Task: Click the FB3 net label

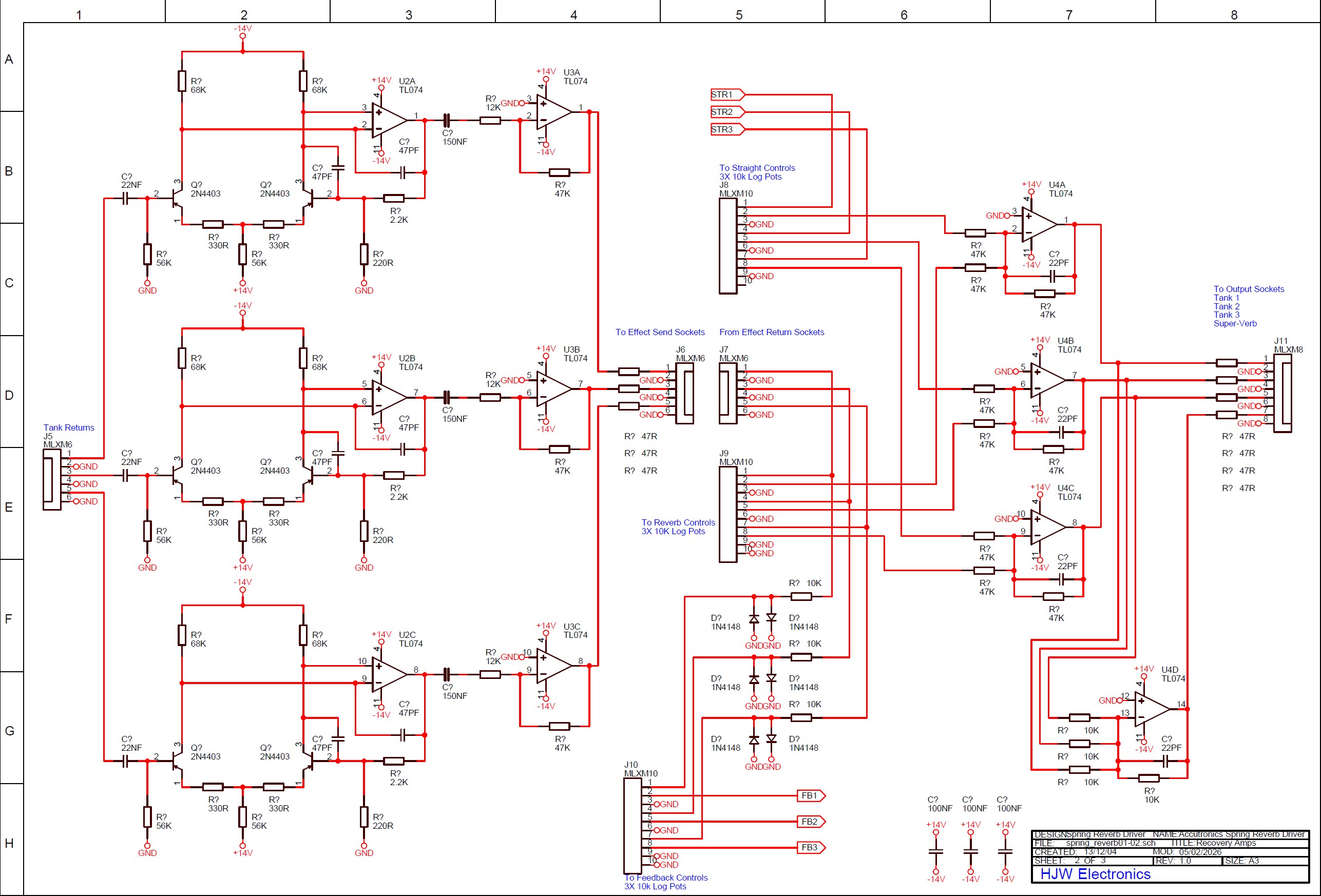Action: click(810, 847)
